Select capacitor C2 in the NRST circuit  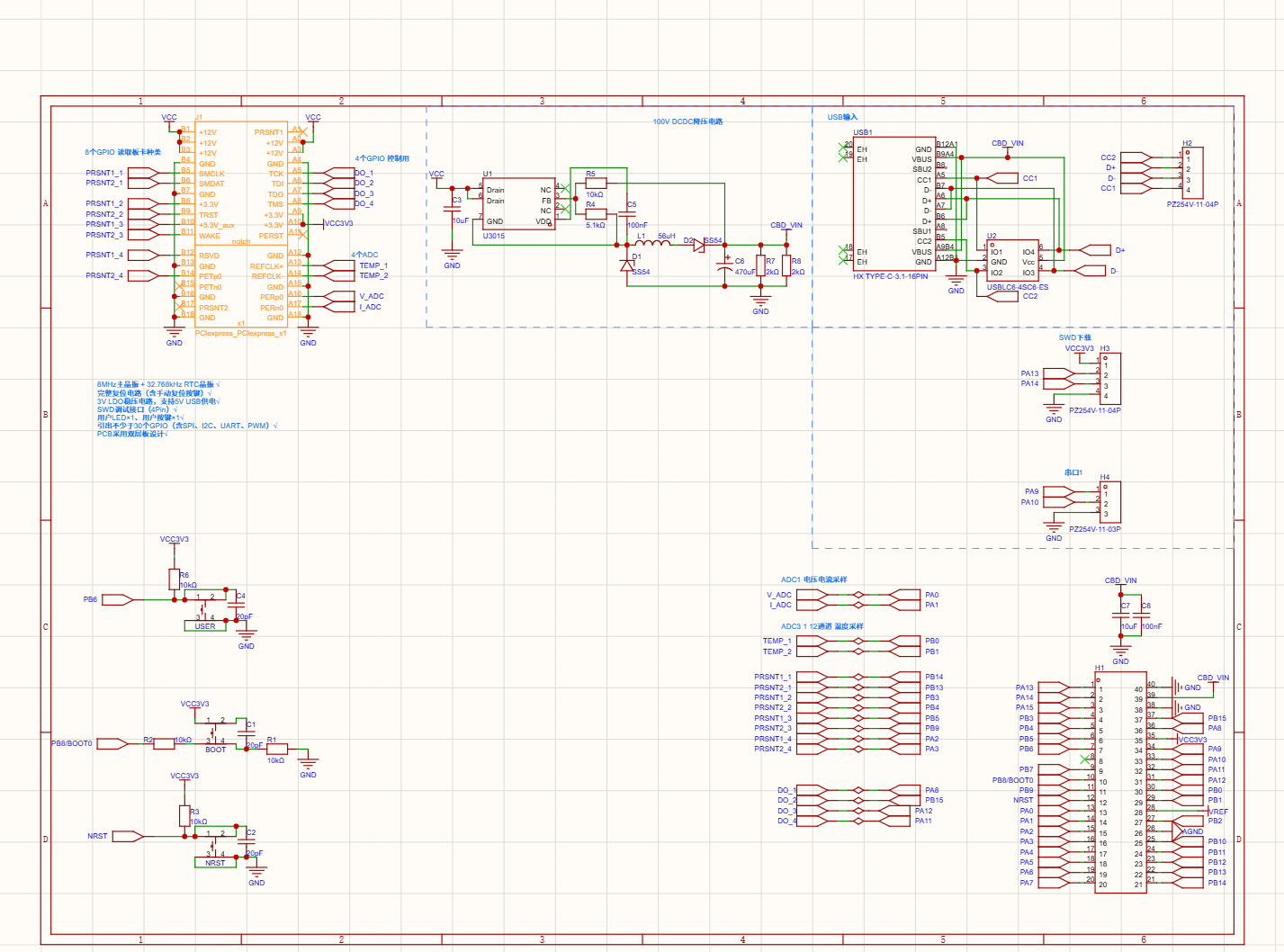click(x=247, y=842)
